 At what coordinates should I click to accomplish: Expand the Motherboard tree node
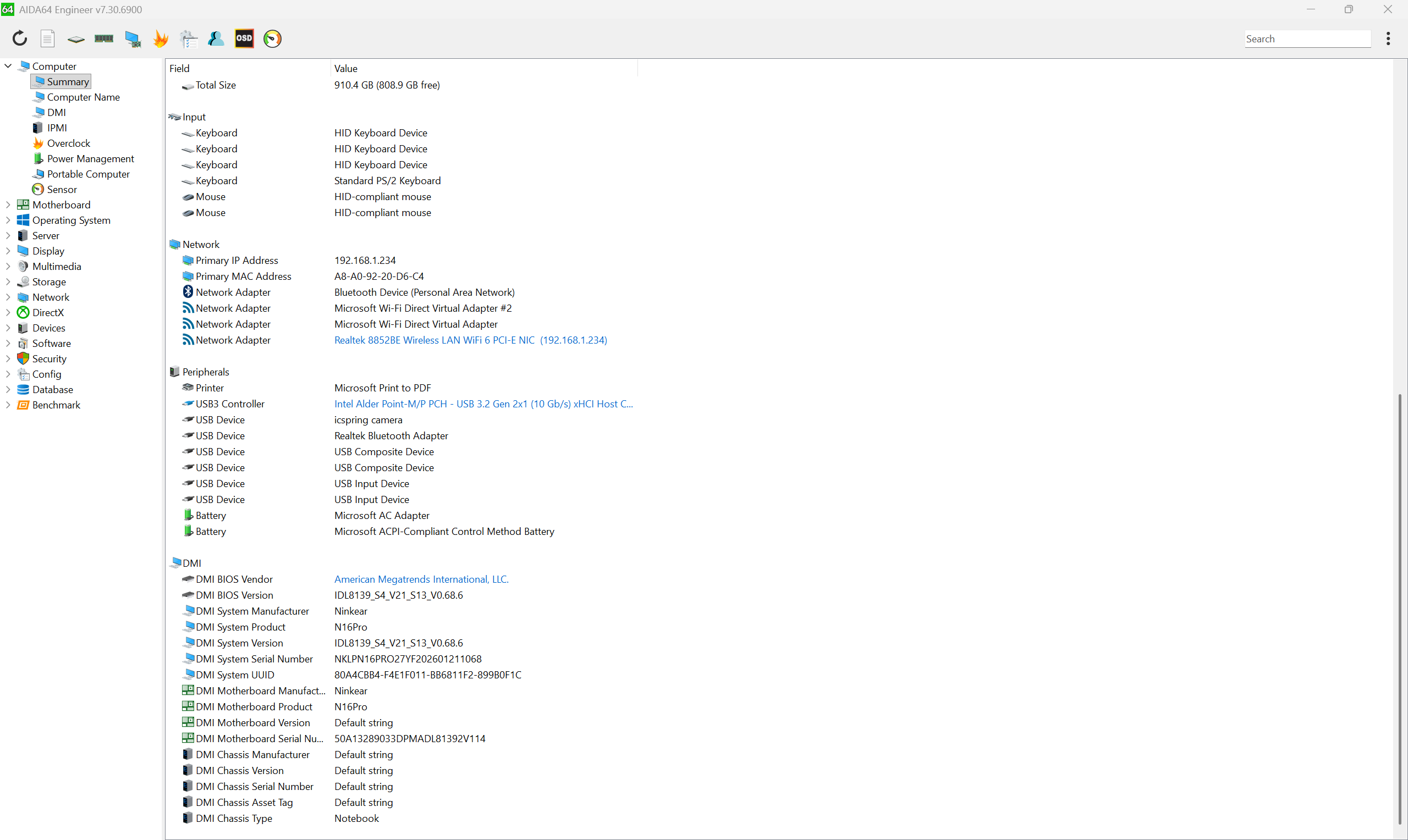[x=8, y=205]
